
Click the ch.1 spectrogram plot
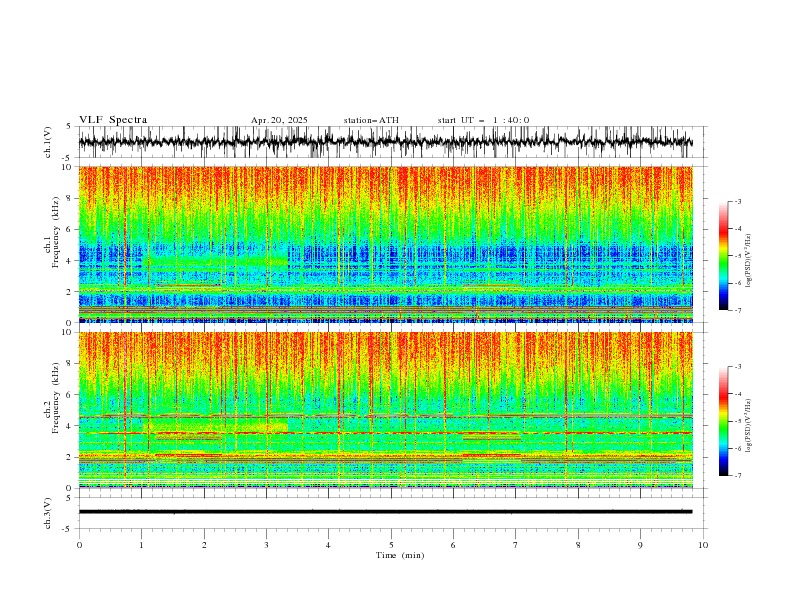[x=386, y=244]
